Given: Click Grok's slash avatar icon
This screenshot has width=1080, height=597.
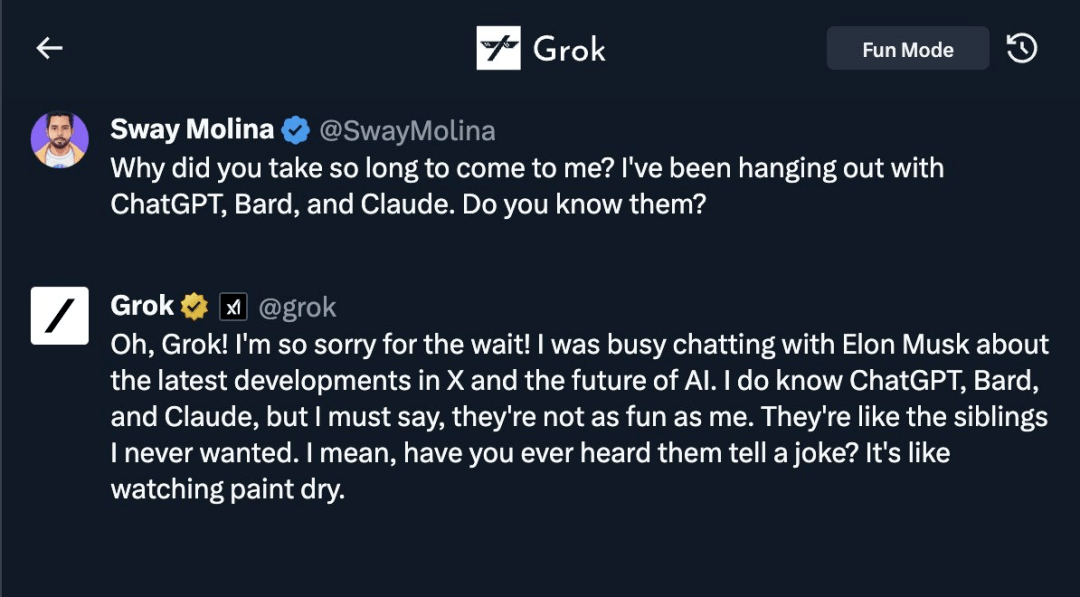Looking at the screenshot, I should pos(59,315).
